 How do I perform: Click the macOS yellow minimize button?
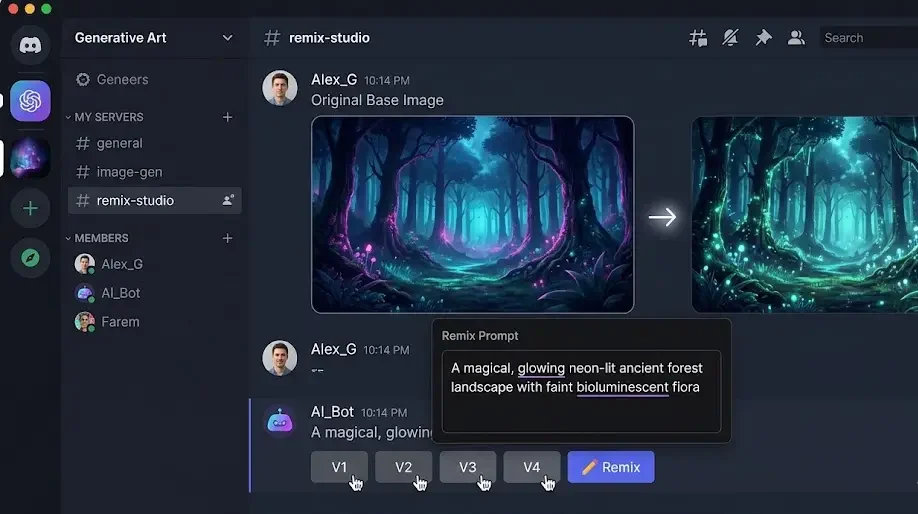[30, 9]
